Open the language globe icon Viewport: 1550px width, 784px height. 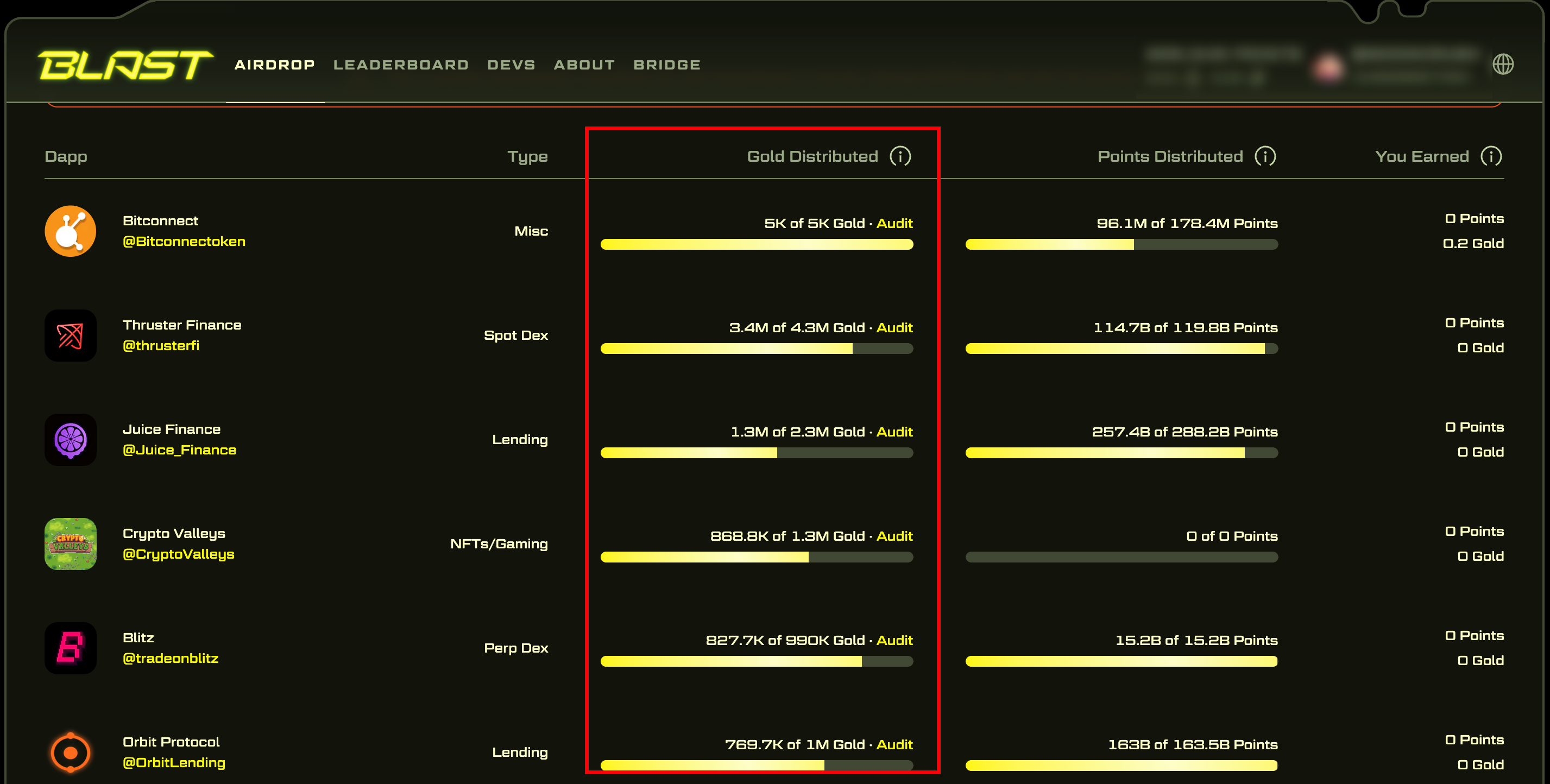click(x=1502, y=65)
